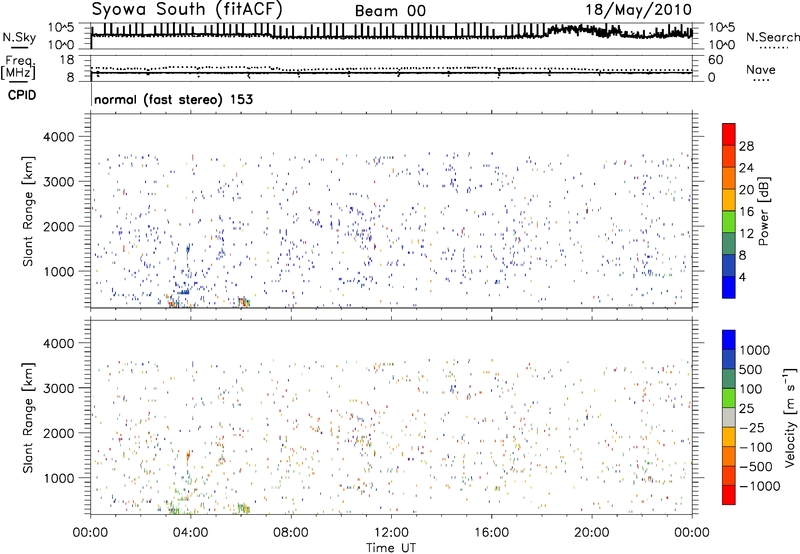
Task: Click the '16:00' time tick label
Action: [491, 533]
